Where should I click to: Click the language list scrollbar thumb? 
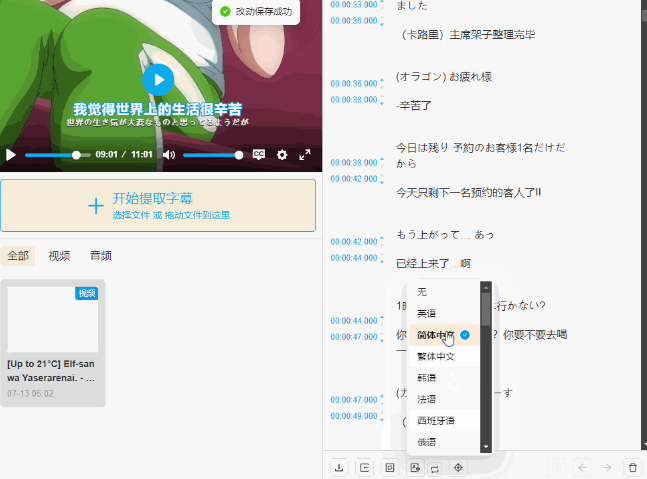point(486,309)
